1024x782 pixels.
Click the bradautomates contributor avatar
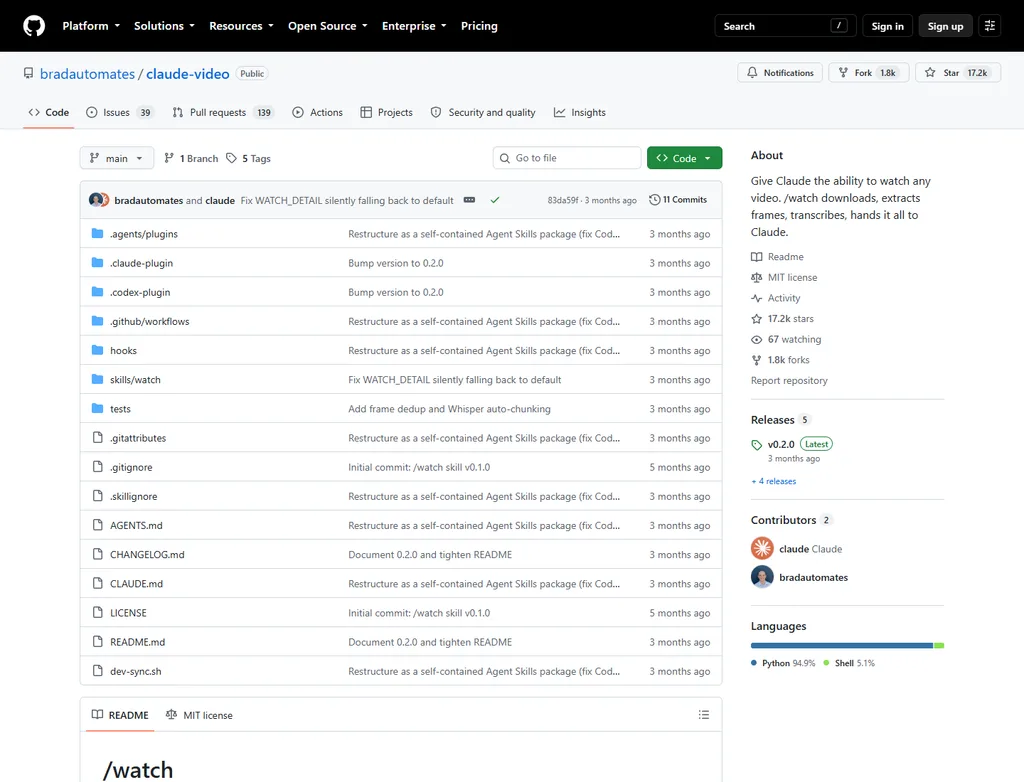[762, 577]
